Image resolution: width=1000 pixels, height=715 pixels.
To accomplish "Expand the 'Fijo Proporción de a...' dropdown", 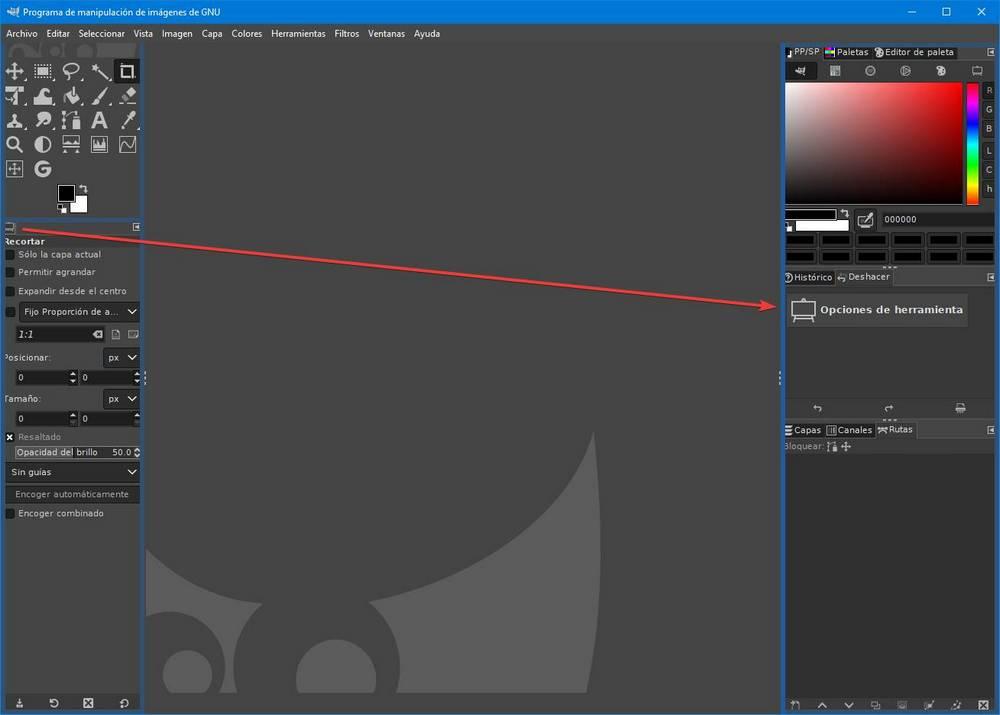I will tap(79, 312).
